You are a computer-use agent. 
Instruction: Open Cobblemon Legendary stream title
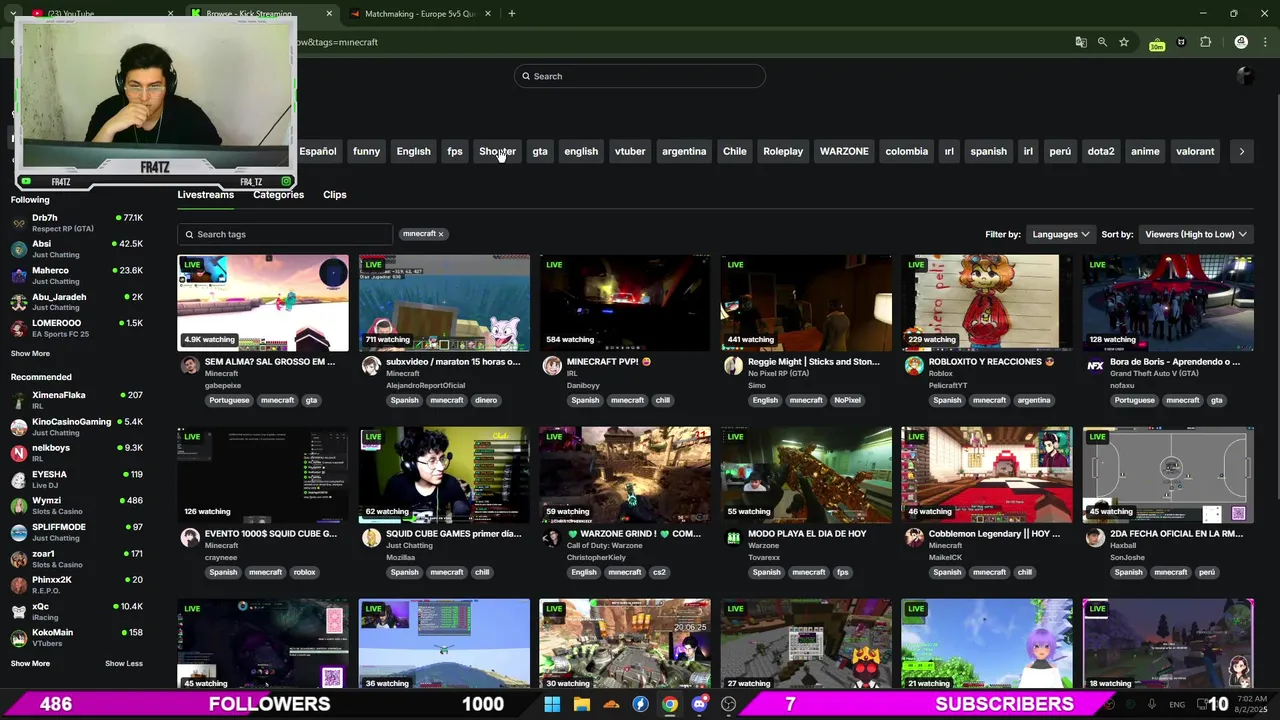click(994, 534)
